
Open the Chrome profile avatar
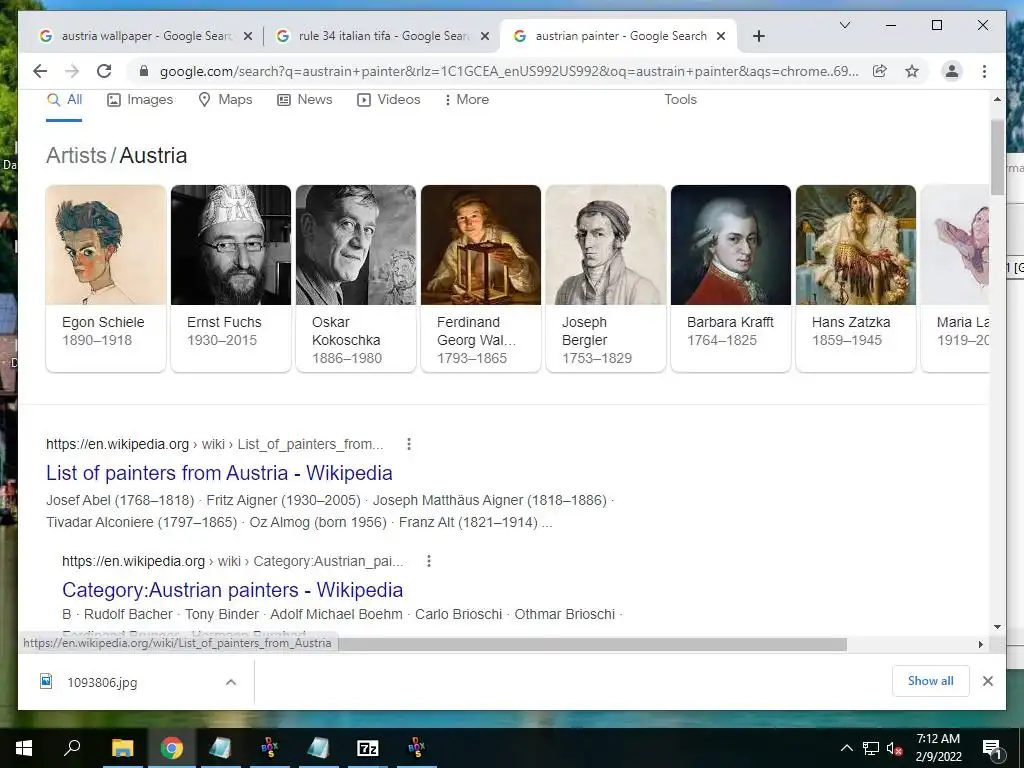(x=952, y=71)
